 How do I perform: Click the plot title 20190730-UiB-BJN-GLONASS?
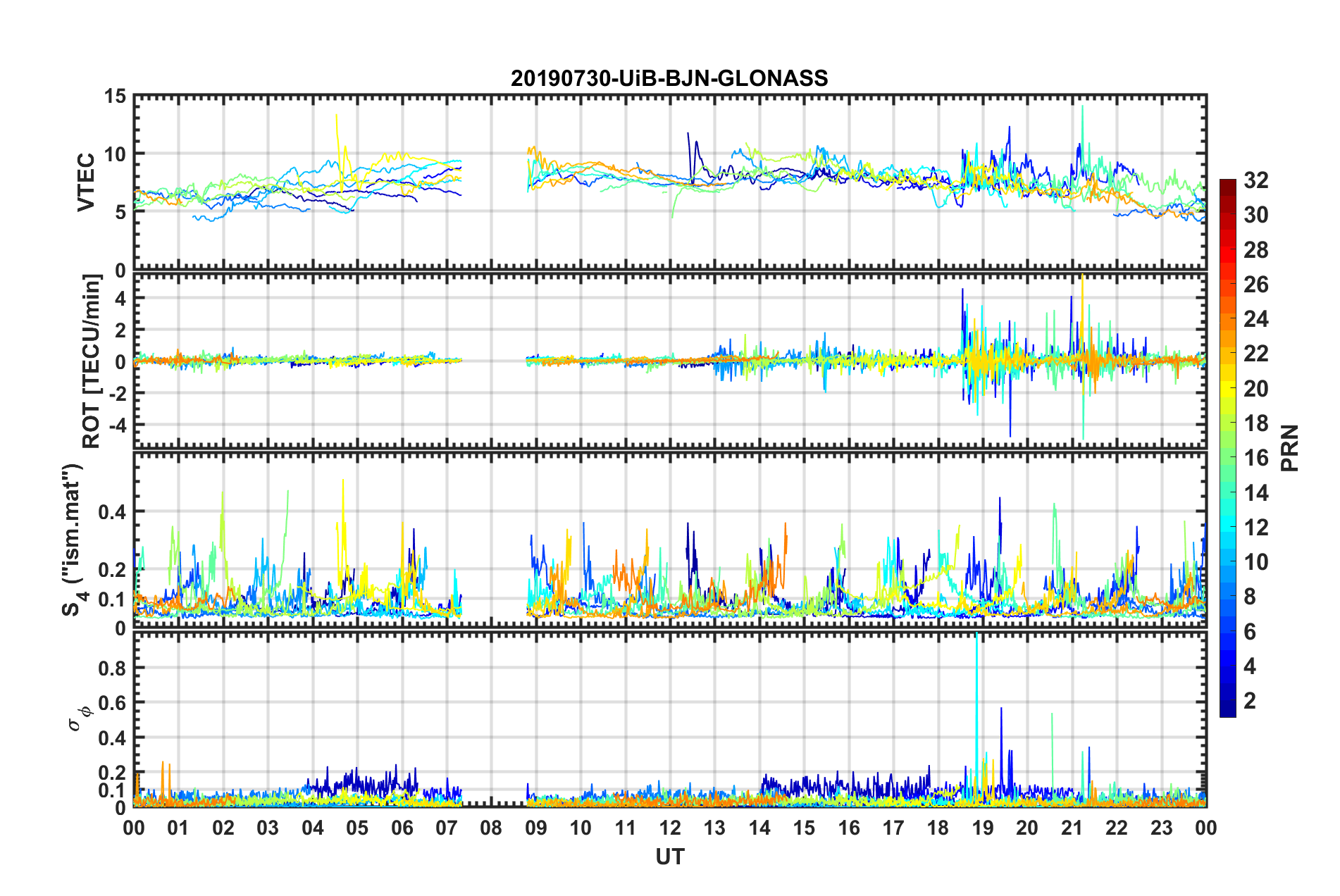point(669,78)
